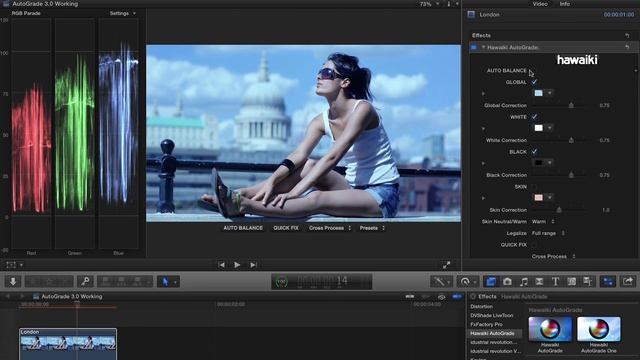Image resolution: width=640 pixels, height=360 pixels.
Task: Jump to next edit point
Action: pos(253,265)
